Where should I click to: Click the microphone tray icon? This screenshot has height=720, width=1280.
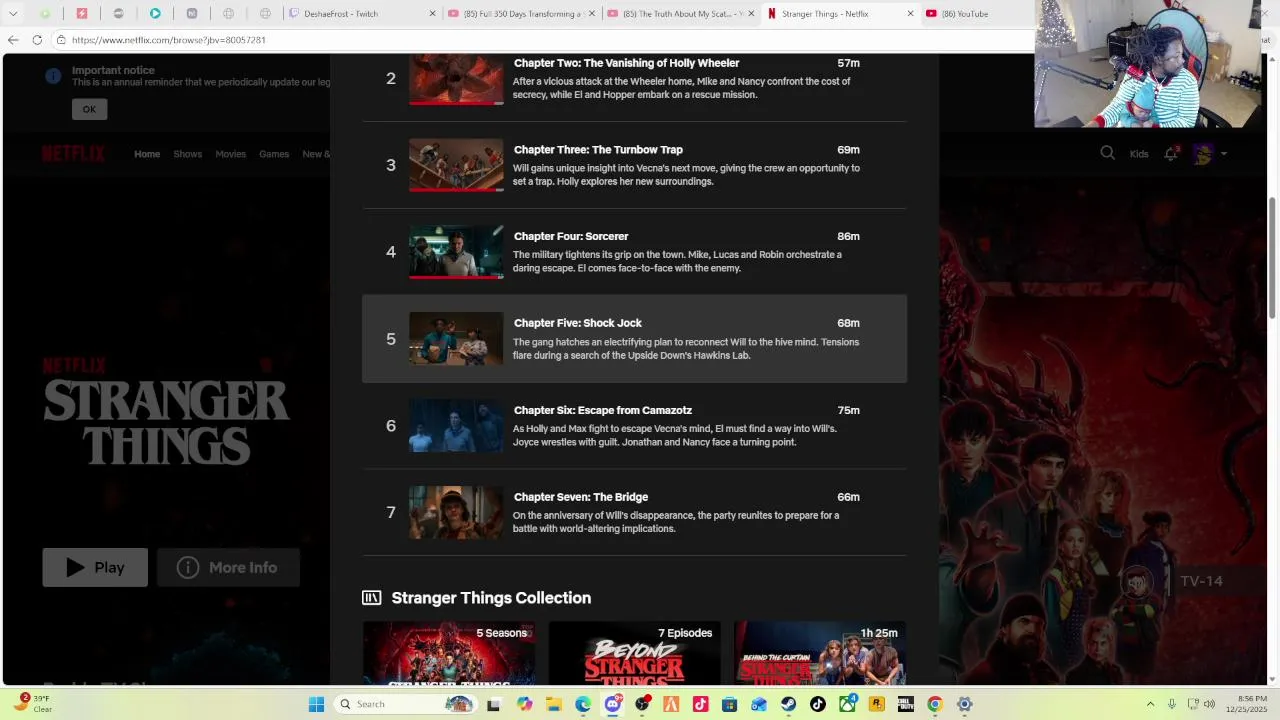pos(1172,704)
